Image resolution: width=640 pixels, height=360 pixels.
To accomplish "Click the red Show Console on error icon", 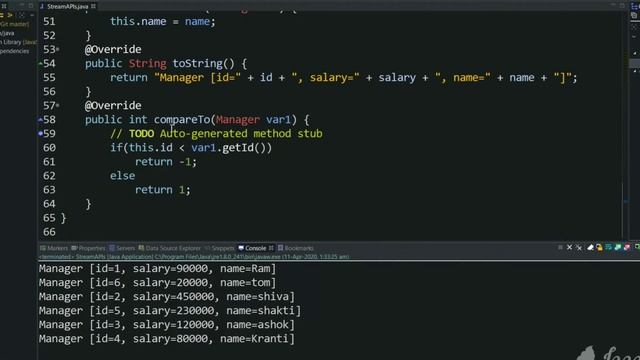I will point(627,247).
